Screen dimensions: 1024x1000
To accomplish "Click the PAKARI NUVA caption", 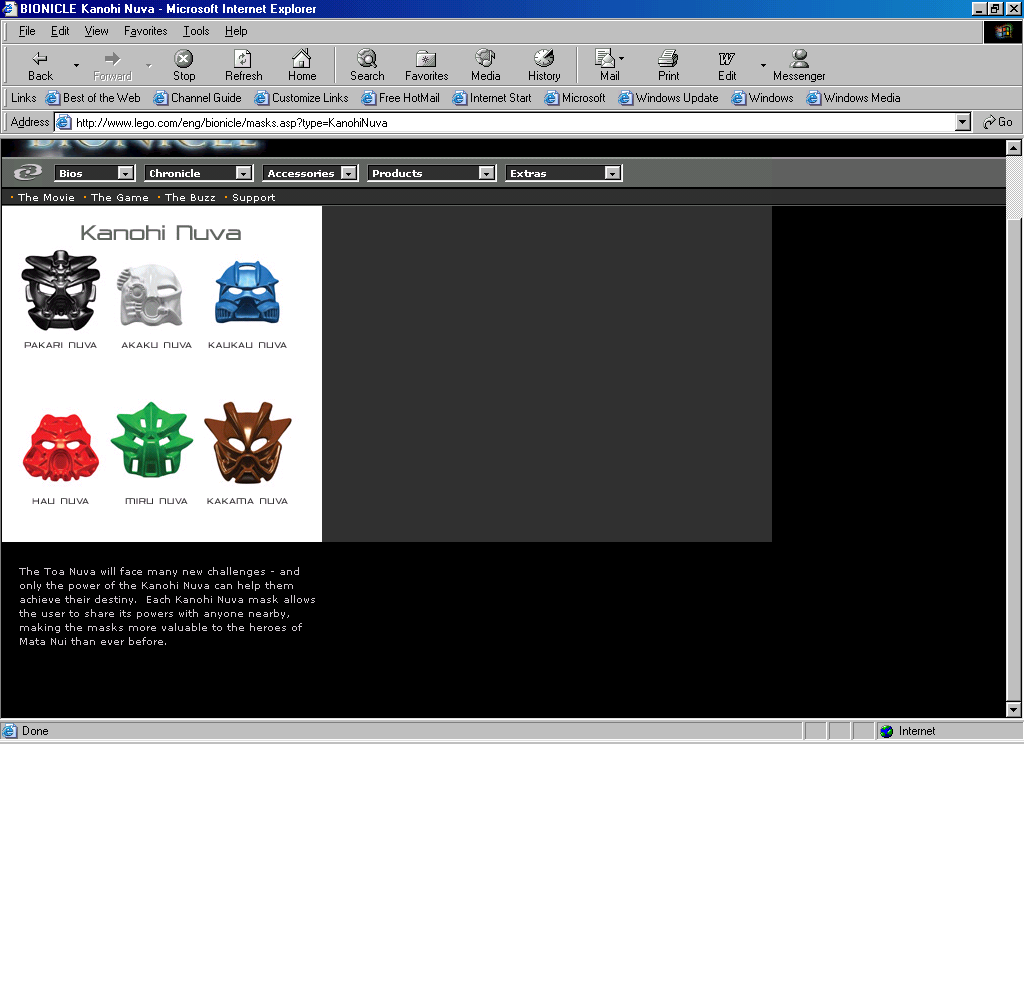I will point(60,345).
